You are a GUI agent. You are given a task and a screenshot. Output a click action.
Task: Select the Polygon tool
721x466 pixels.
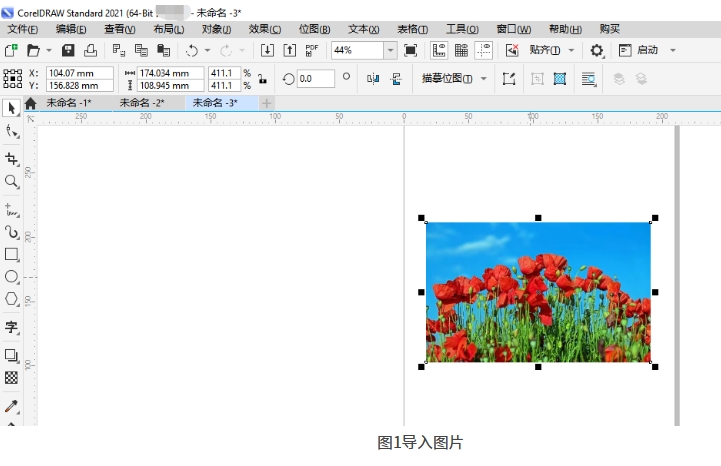click(x=12, y=299)
